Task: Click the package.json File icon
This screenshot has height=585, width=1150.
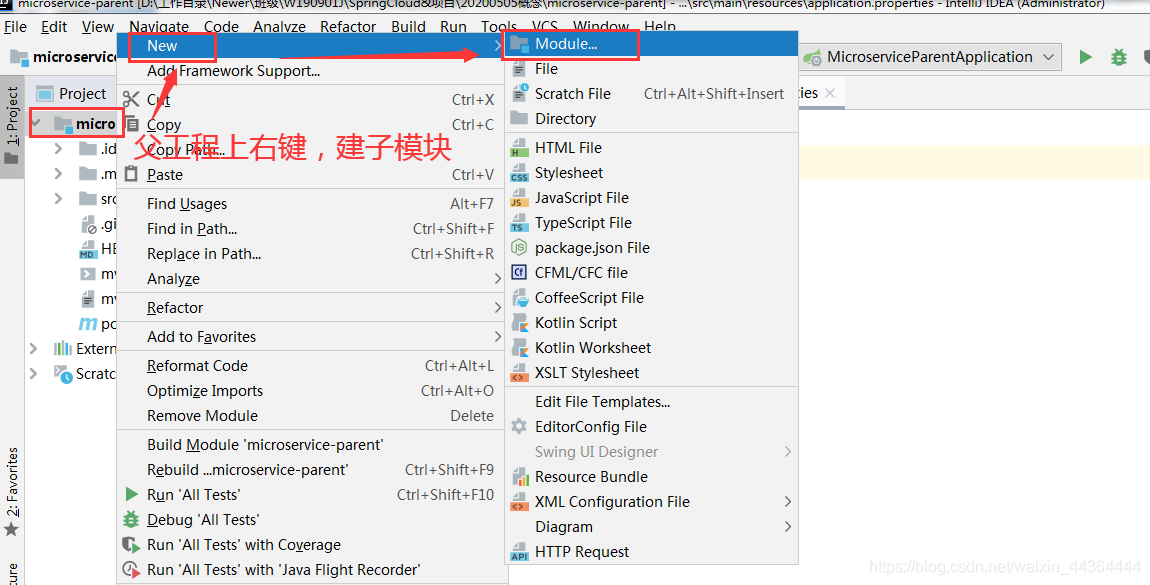Action: [x=519, y=248]
